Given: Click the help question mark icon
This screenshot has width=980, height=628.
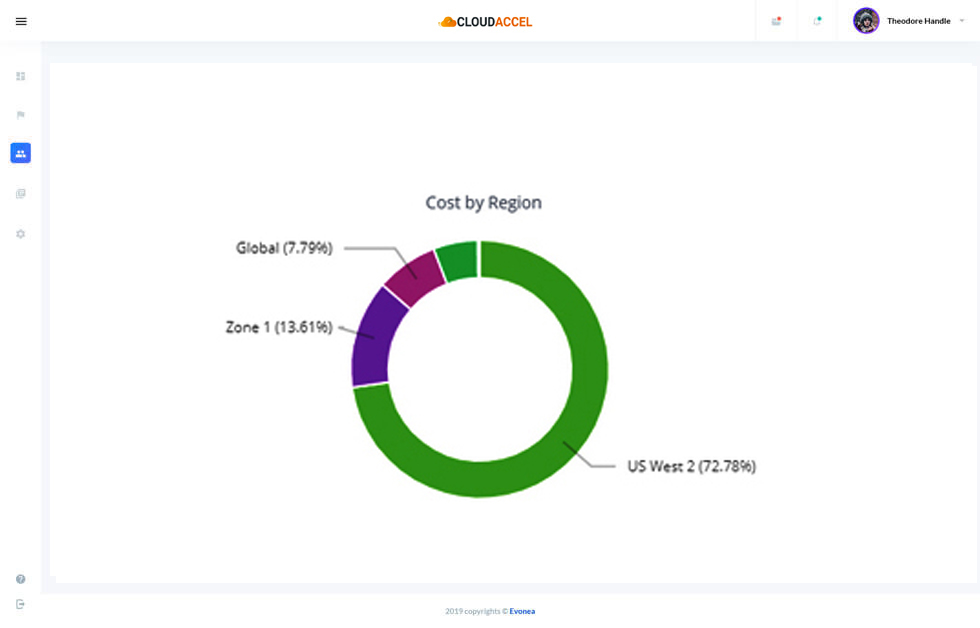Looking at the screenshot, I should (x=20, y=579).
